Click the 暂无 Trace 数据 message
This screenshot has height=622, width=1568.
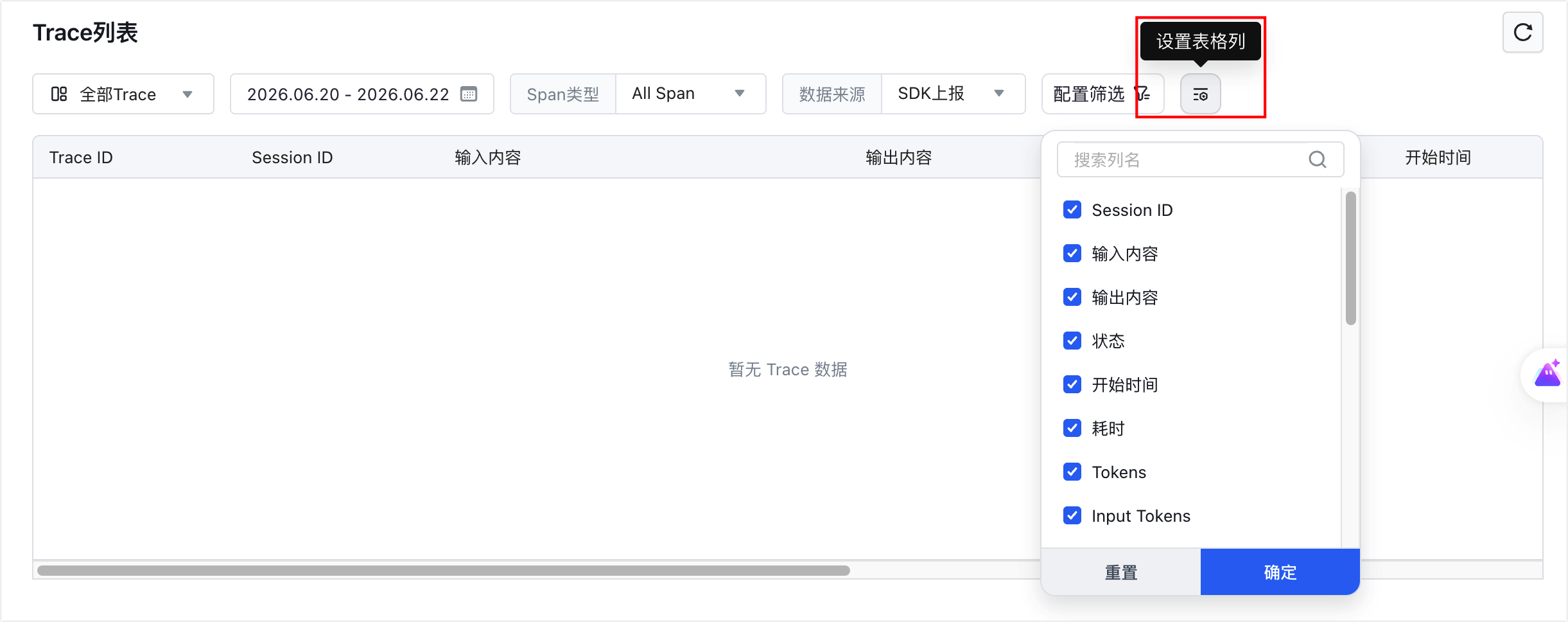tap(788, 369)
